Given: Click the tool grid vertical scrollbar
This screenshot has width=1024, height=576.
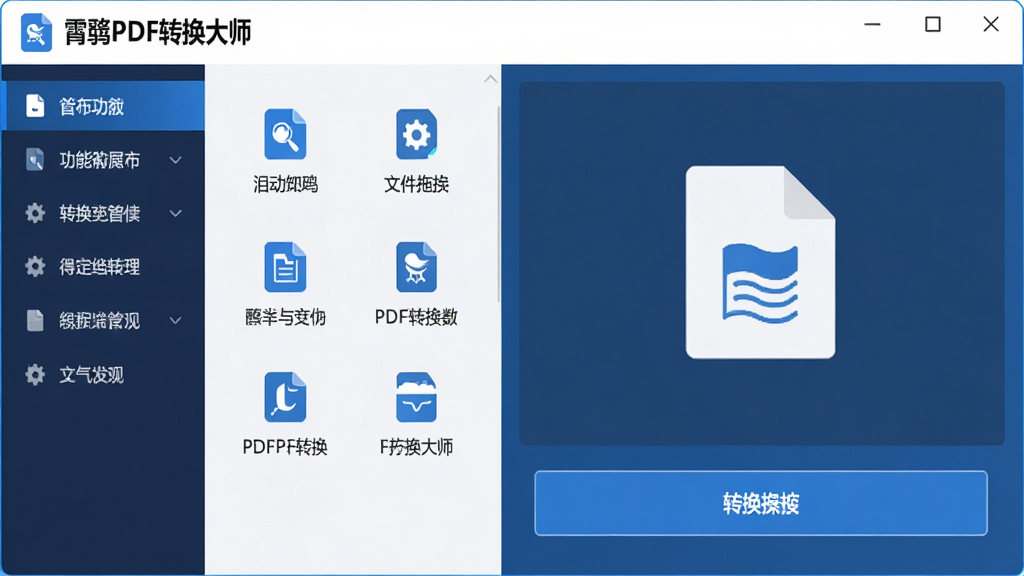Looking at the screenshot, I should 498,204.
